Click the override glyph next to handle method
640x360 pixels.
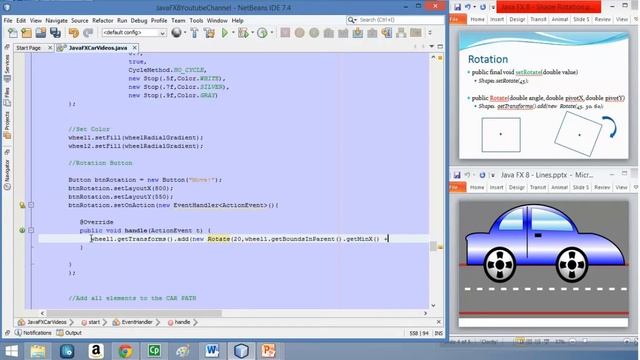(22, 230)
